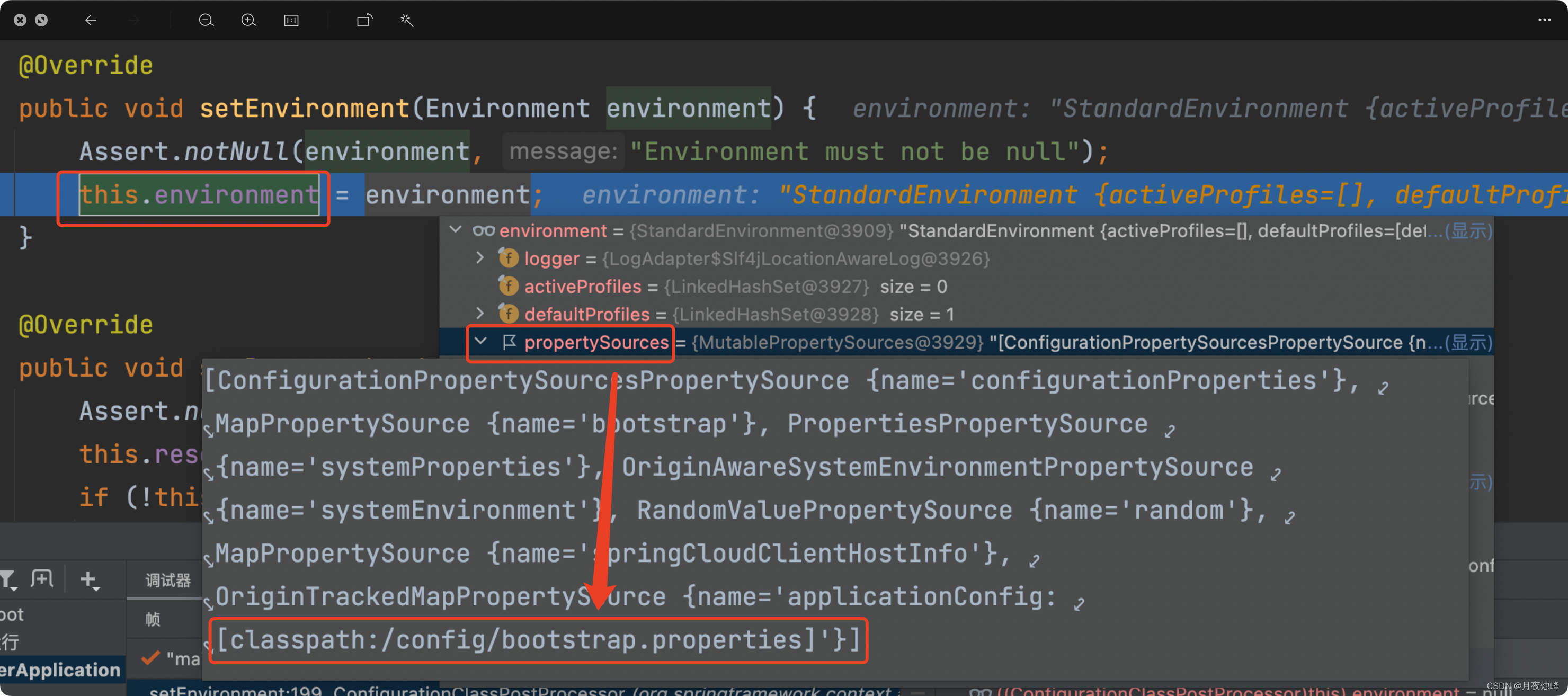Click the zoom in magnifier icon
The image size is (1568, 696).
pos(248,21)
